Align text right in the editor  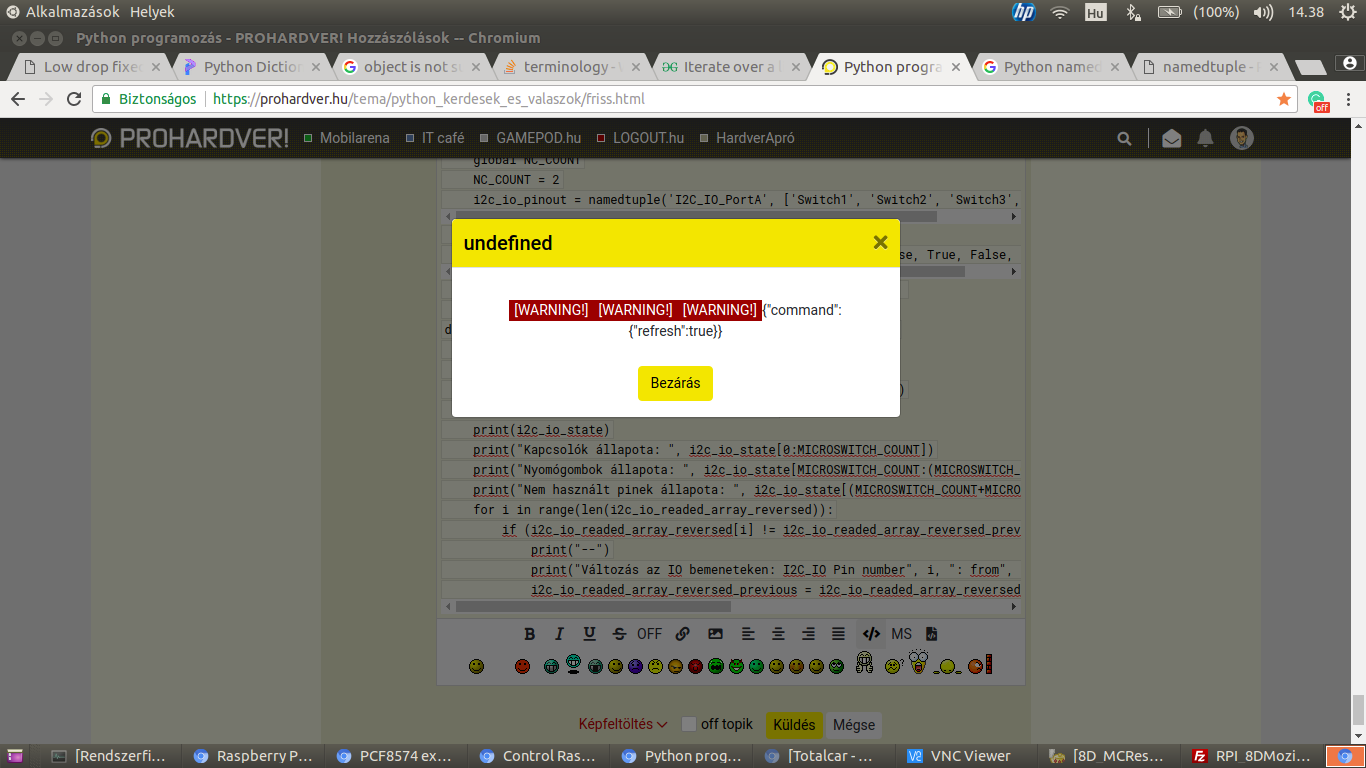pos(808,634)
